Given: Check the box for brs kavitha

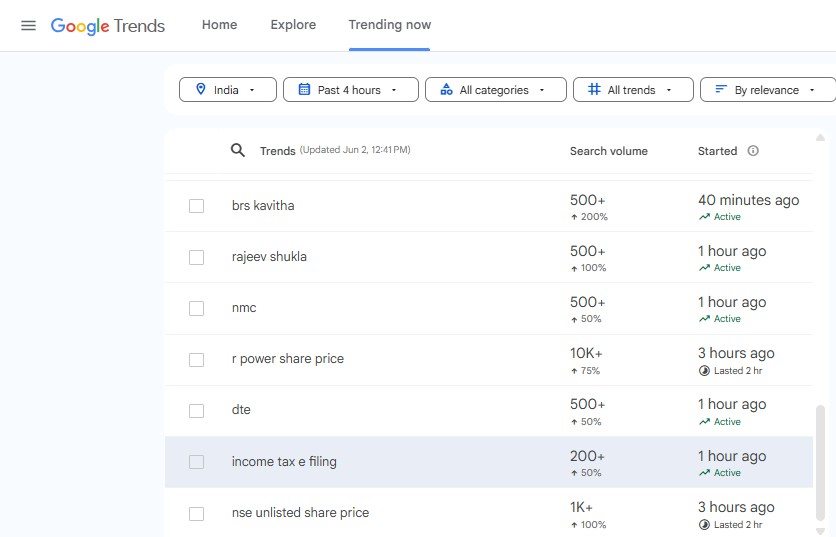Looking at the screenshot, I should pos(196,206).
